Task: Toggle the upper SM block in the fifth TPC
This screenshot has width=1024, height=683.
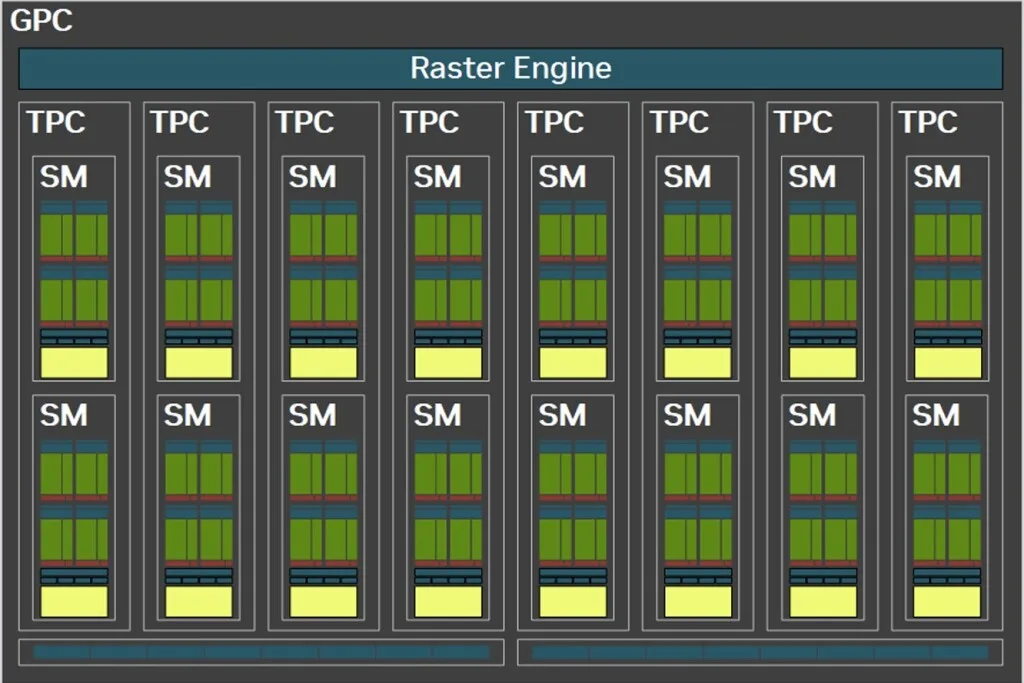Action: tap(572, 265)
